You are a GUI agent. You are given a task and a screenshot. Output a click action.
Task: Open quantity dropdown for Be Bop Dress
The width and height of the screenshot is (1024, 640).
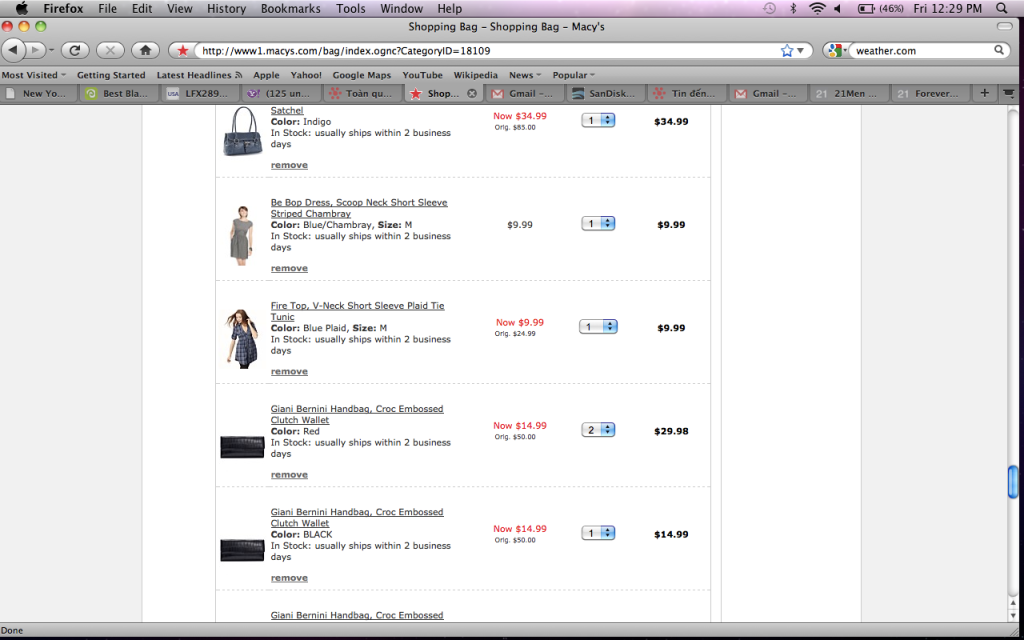click(598, 224)
